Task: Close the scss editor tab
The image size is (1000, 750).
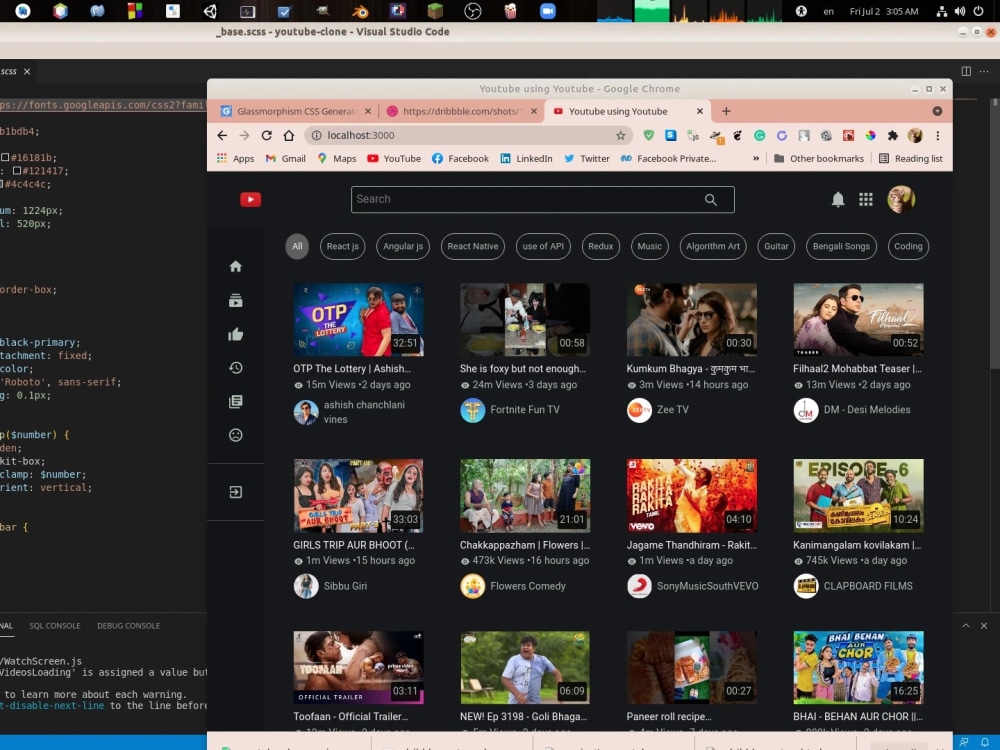Action: click(x=27, y=71)
